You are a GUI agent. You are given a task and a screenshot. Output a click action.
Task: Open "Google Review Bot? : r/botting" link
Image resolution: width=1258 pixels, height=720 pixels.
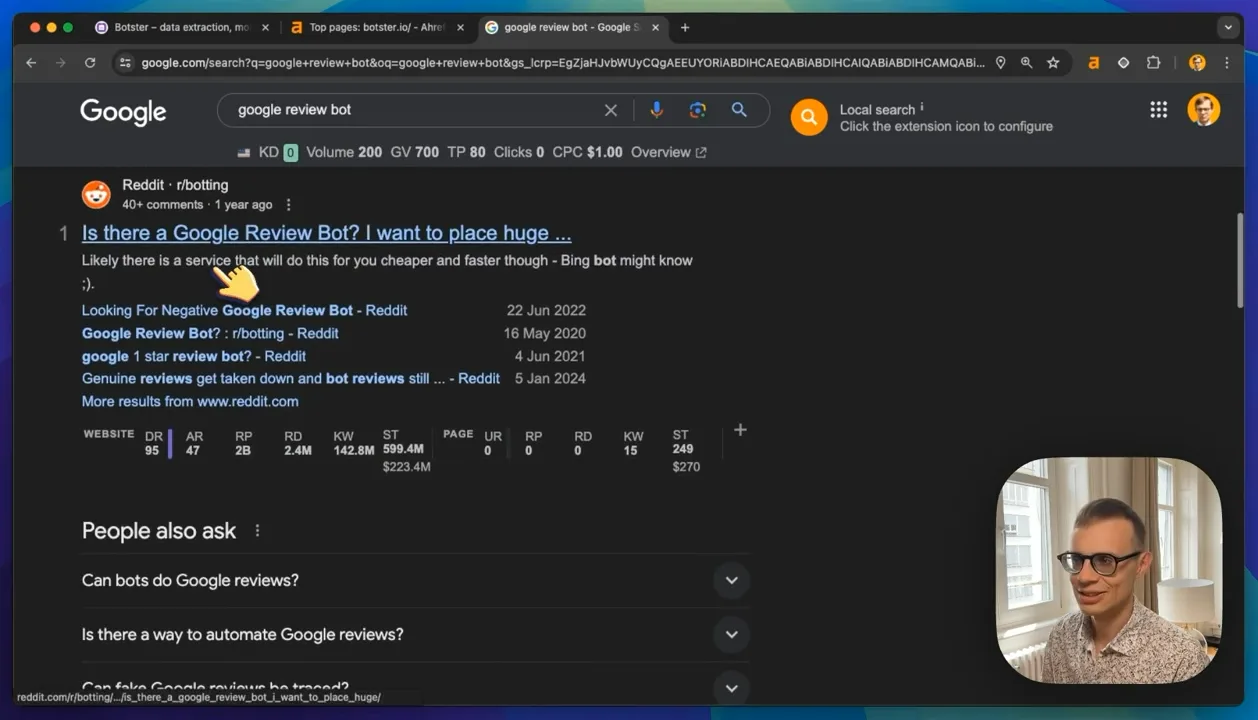(210, 333)
